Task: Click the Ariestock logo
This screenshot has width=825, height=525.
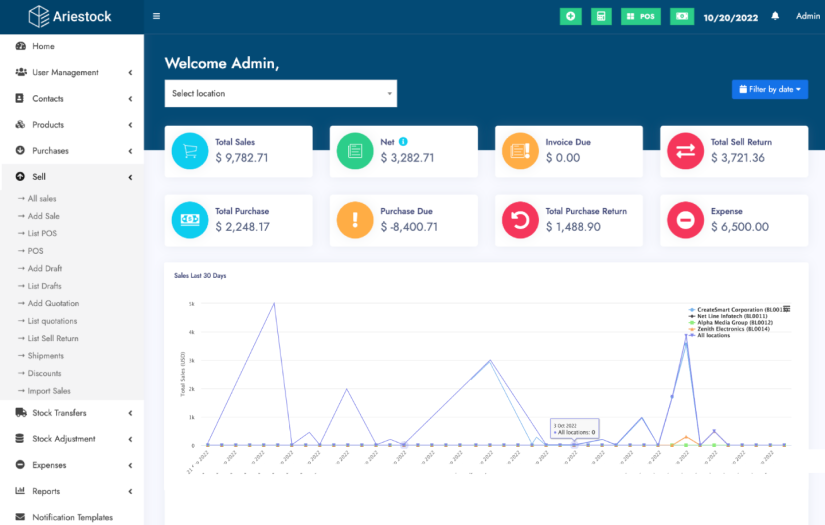Action: point(70,16)
